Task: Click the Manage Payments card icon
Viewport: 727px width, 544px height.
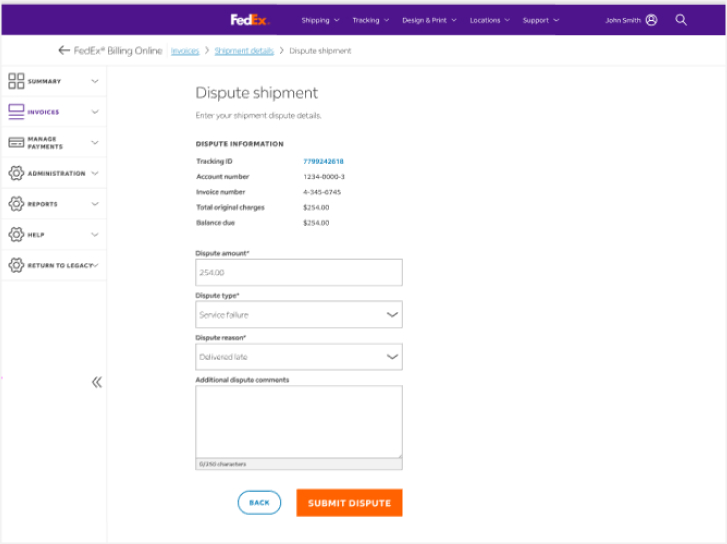Action: coord(16,143)
